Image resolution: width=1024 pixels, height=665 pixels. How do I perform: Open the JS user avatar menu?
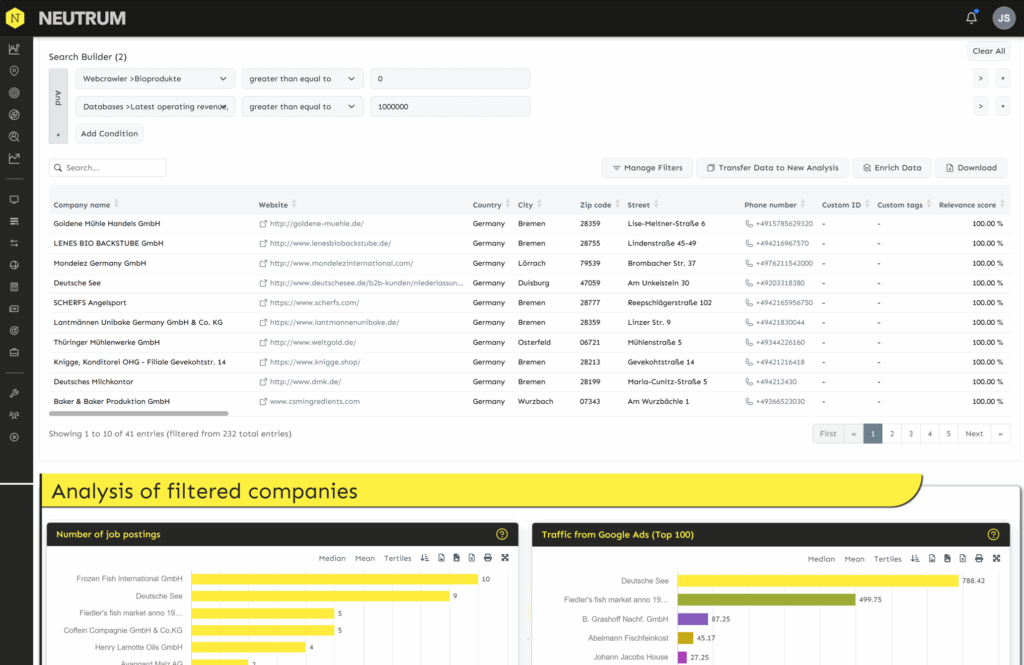(1004, 18)
